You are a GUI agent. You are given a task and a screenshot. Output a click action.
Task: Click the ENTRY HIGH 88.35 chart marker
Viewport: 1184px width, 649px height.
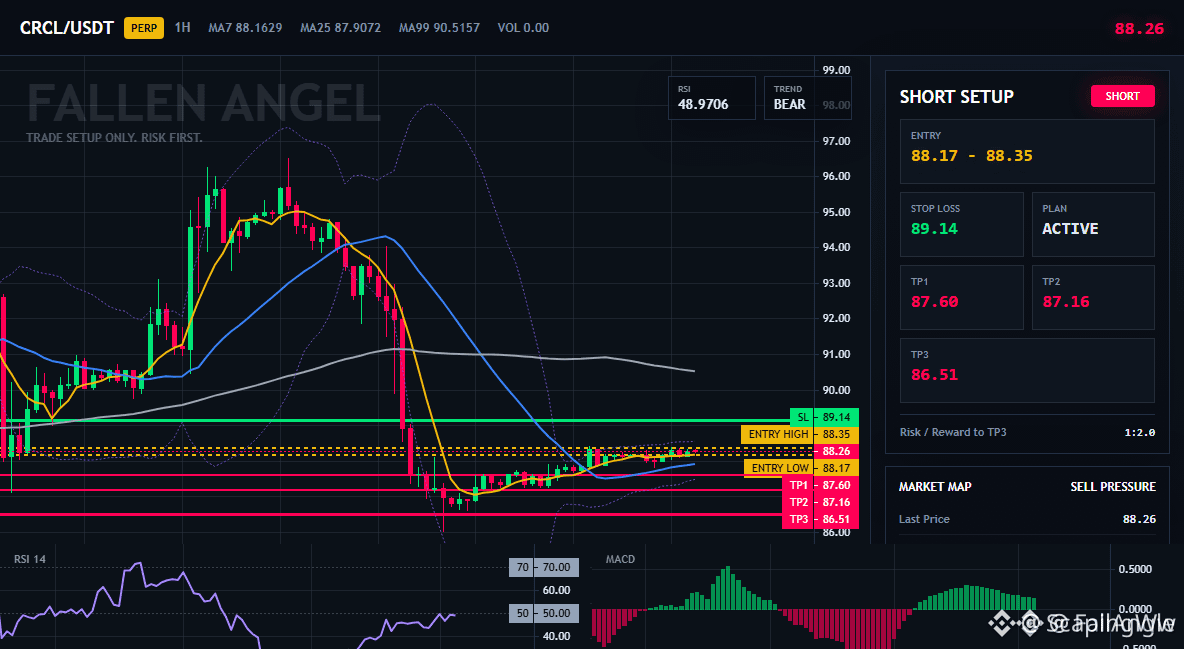(x=800, y=434)
